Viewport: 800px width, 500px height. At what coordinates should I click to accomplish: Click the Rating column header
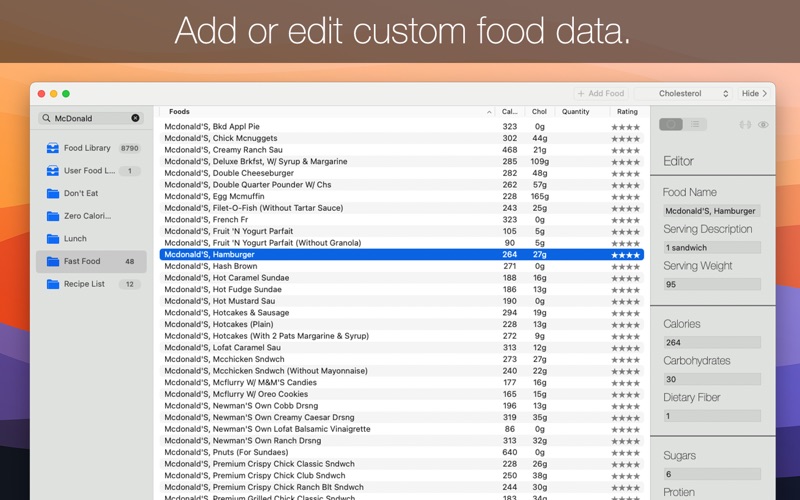point(627,111)
